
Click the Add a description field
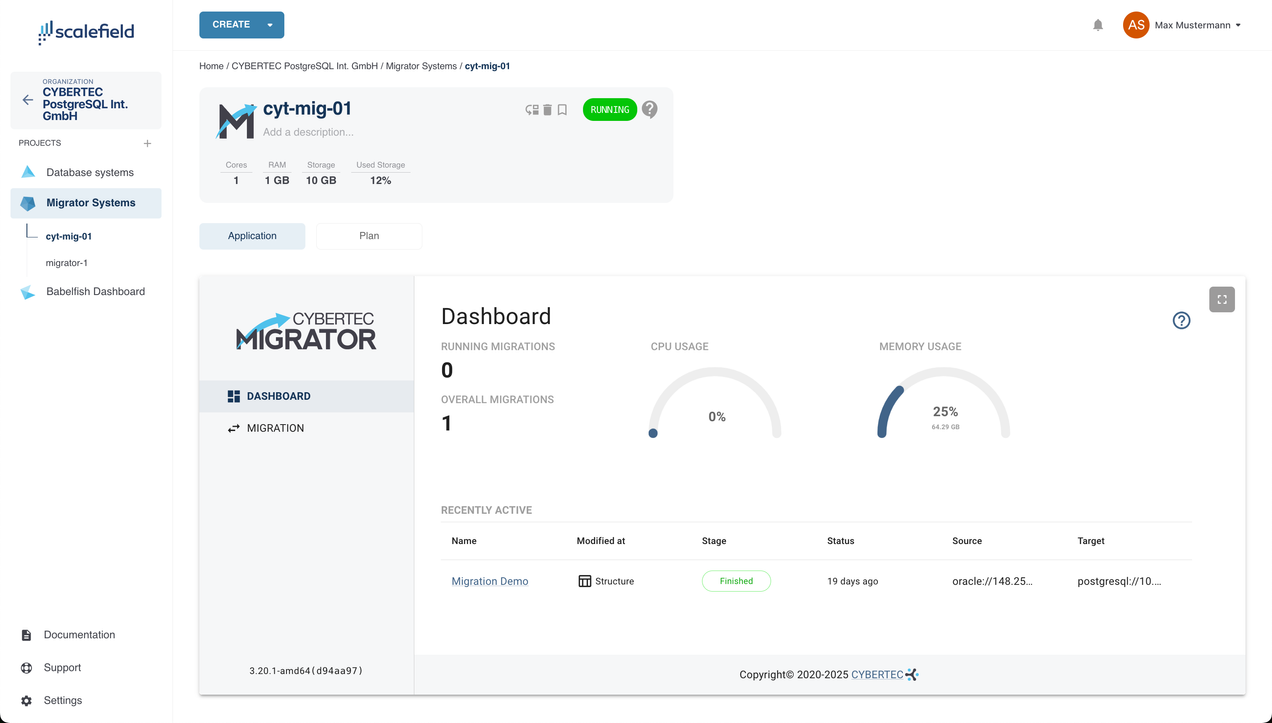coord(308,132)
